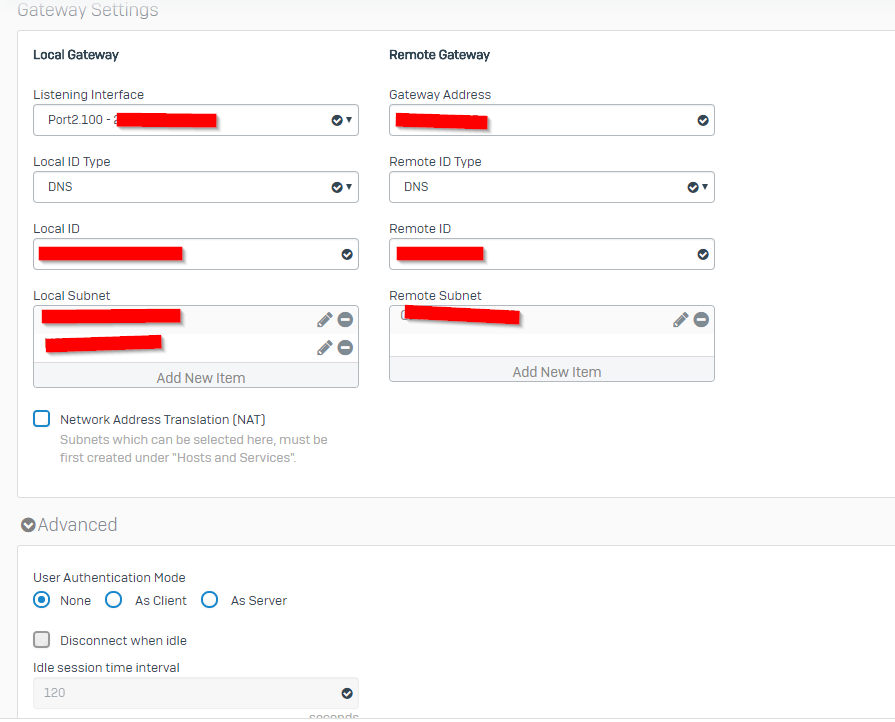Click the Remote ID Type label
The width and height of the screenshot is (895, 722).
pyautogui.click(x=436, y=162)
